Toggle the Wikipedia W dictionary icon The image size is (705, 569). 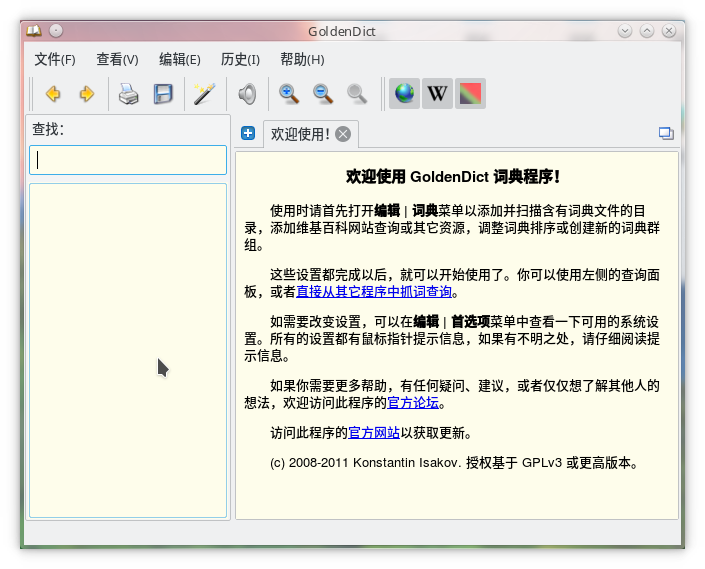tap(437, 93)
